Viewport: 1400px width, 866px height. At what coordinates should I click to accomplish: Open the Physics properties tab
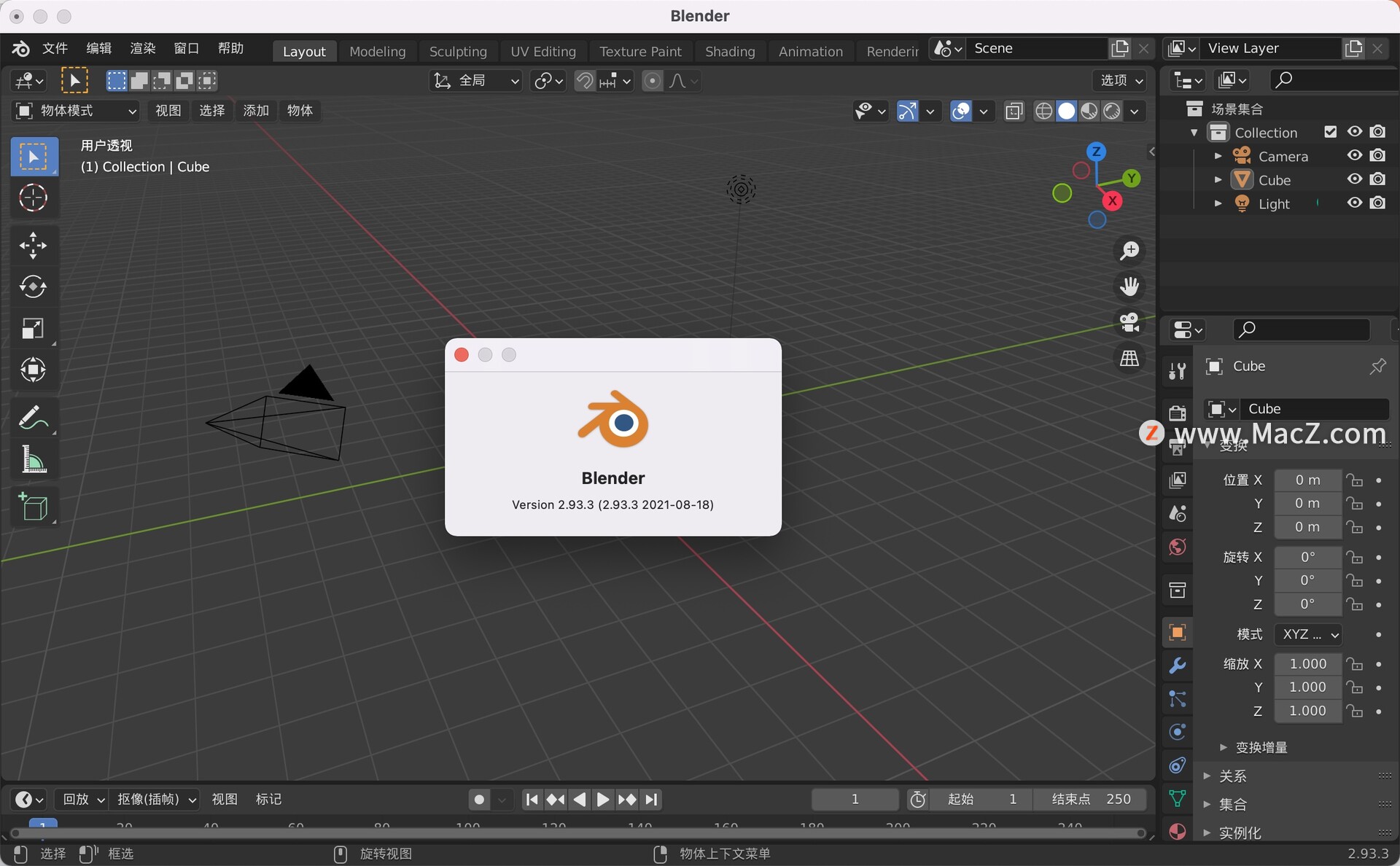(x=1177, y=732)
